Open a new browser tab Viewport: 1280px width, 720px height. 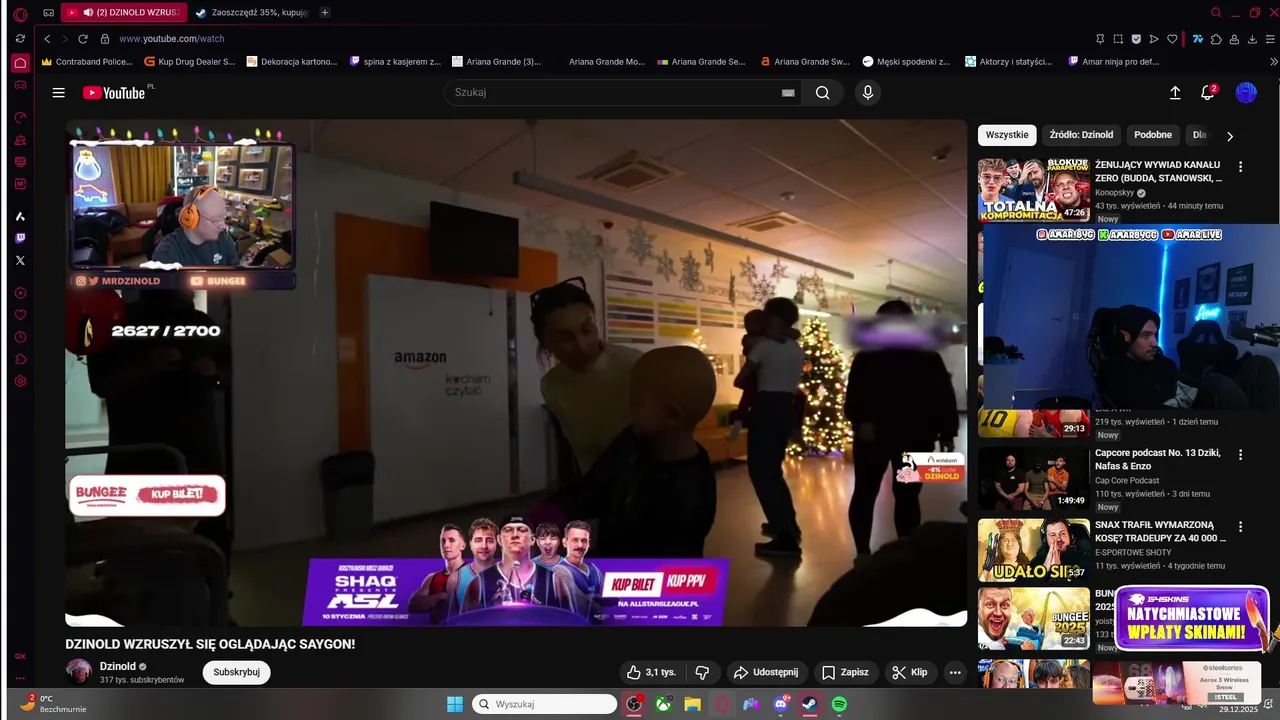[325, 13]
